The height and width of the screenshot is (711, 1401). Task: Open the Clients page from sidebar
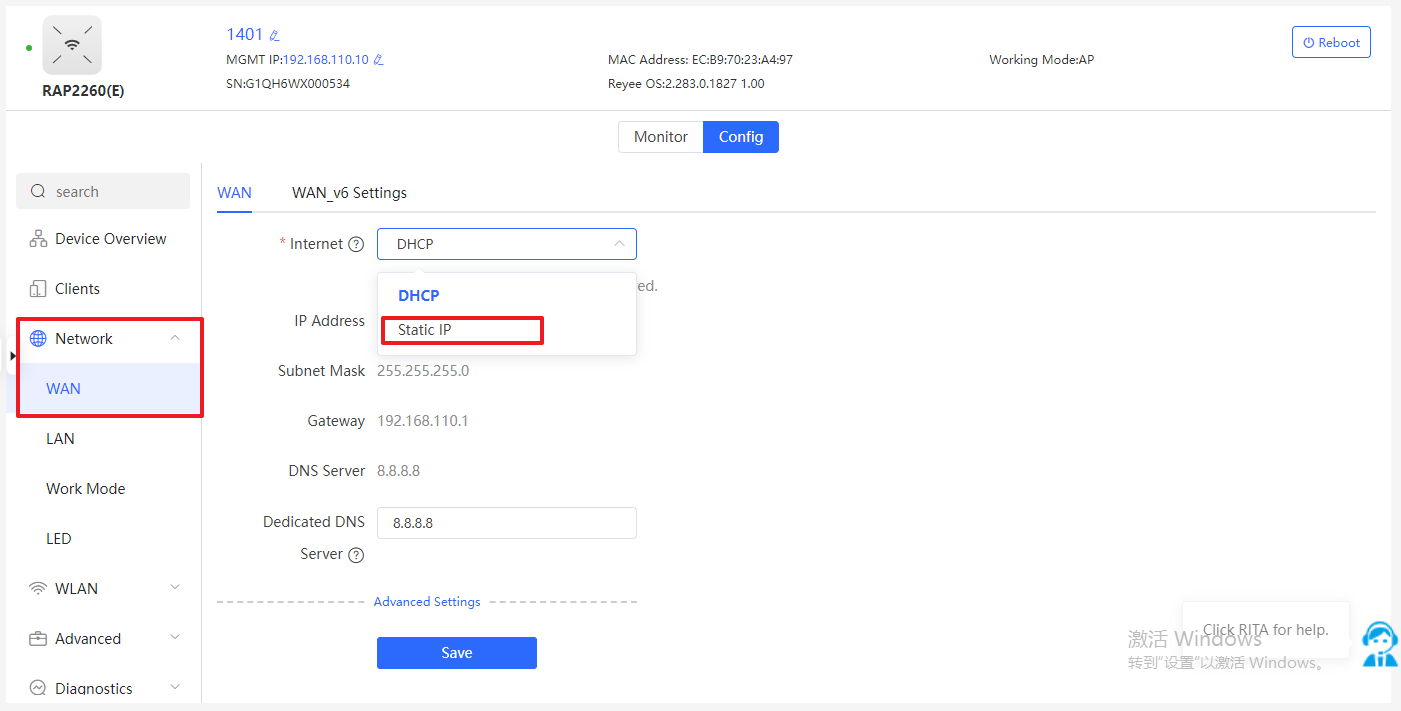click(77, 289)
